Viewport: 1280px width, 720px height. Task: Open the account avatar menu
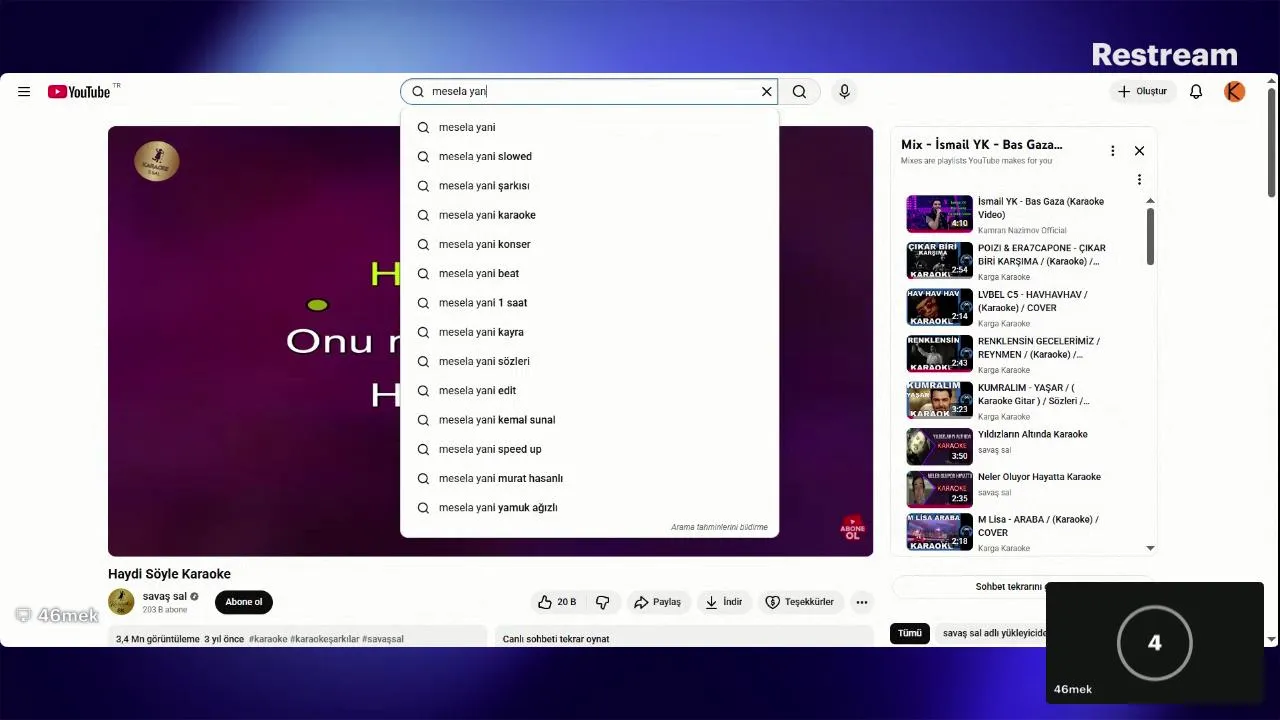point(1235,91)
